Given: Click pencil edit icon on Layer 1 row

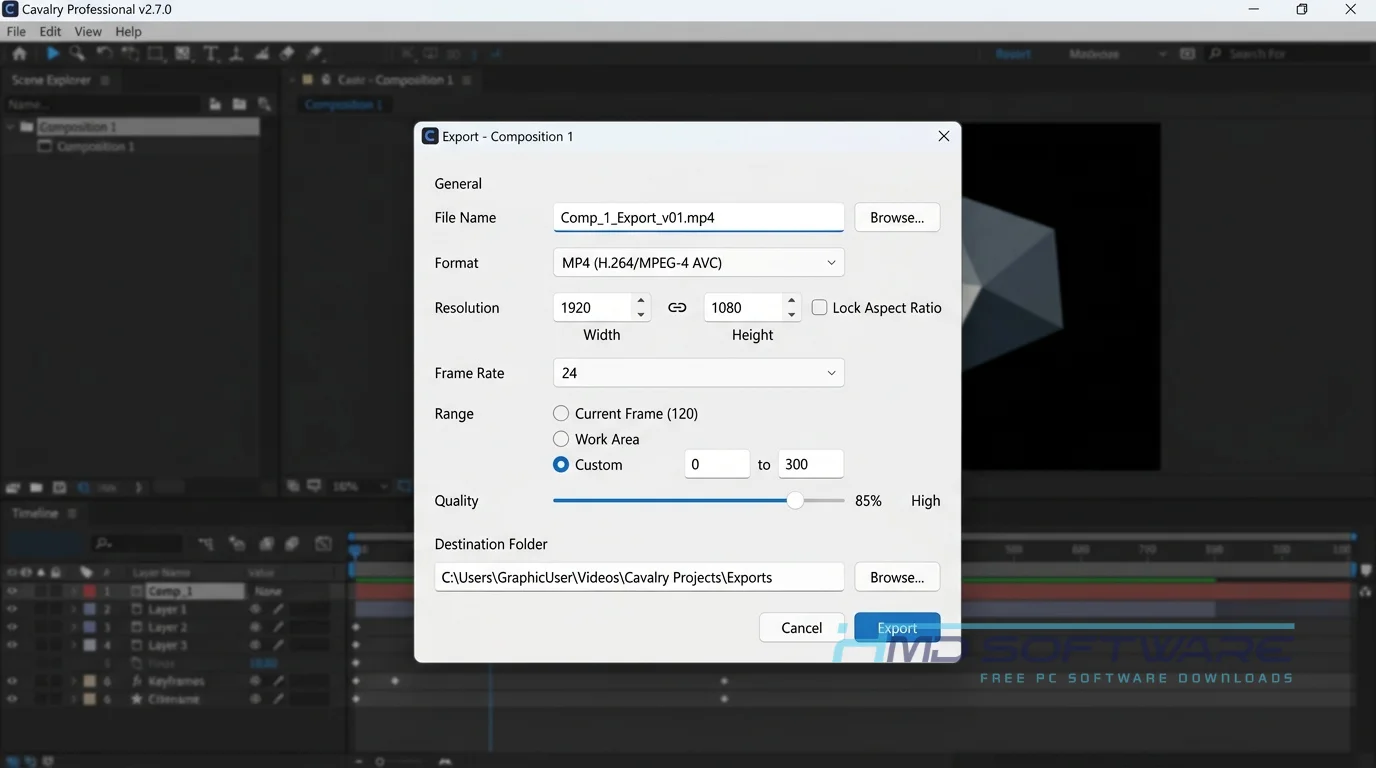Looking at the screenshot, I should click(x=279, y=609).
